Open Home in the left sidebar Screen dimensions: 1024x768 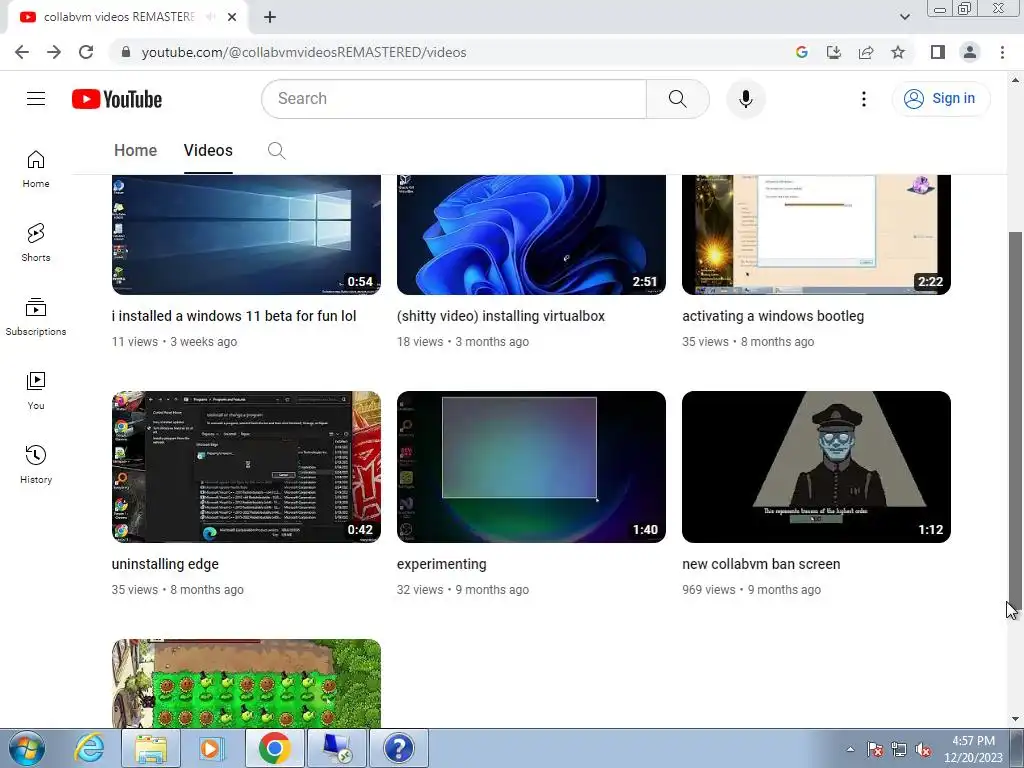tap(36, 168)
